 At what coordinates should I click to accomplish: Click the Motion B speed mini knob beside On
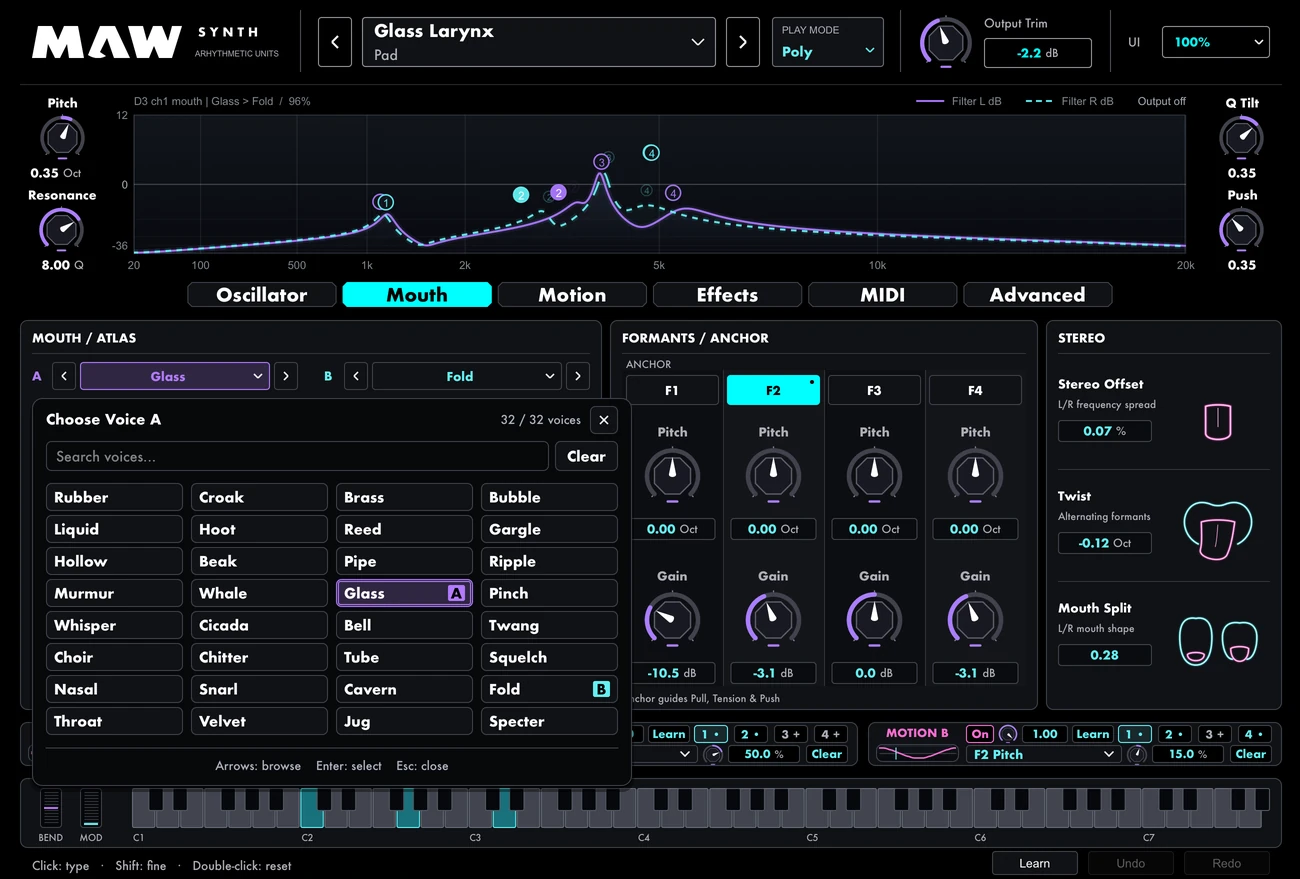coord(1008,734)
